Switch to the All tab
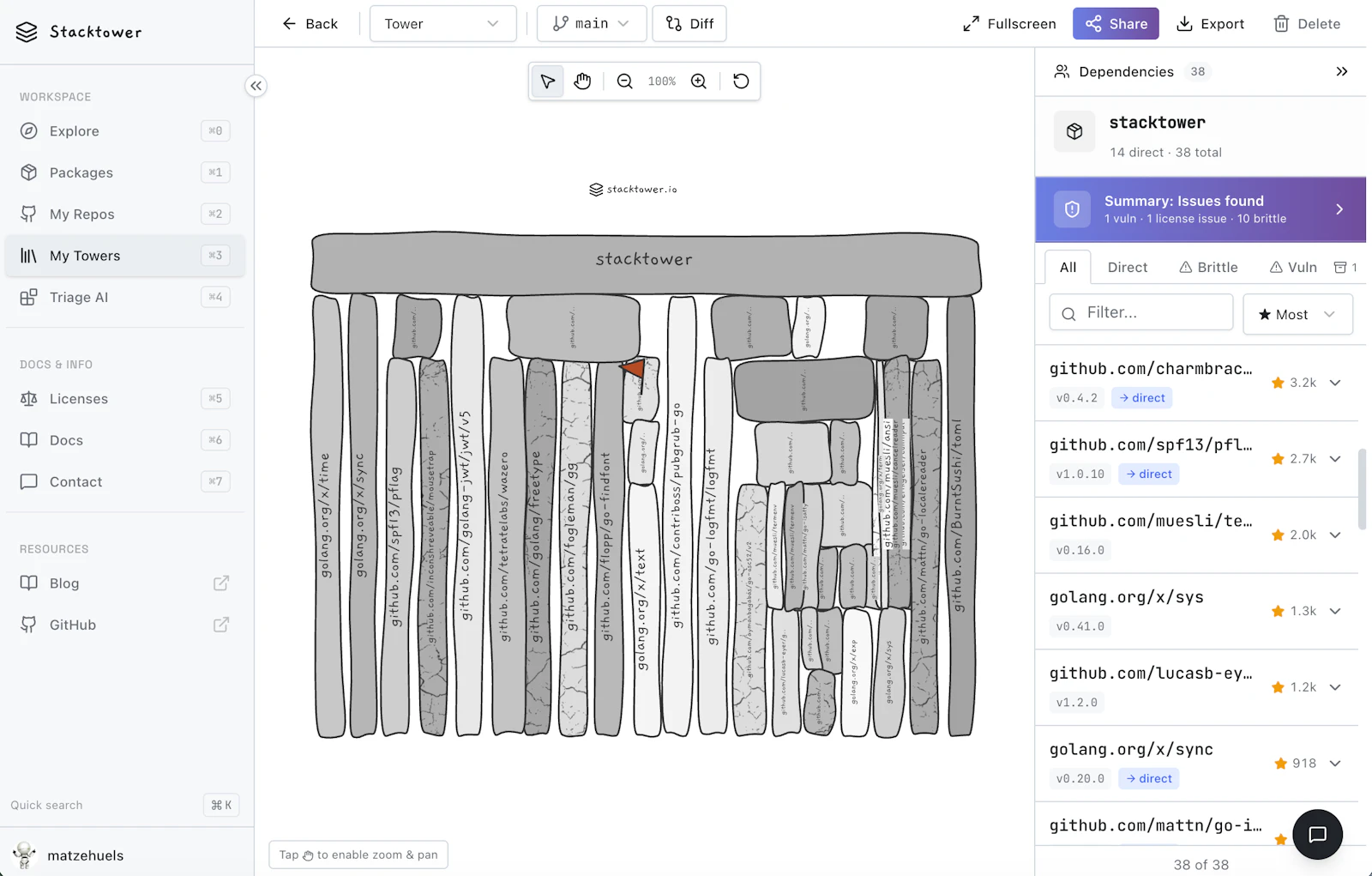 point(1068,268)
